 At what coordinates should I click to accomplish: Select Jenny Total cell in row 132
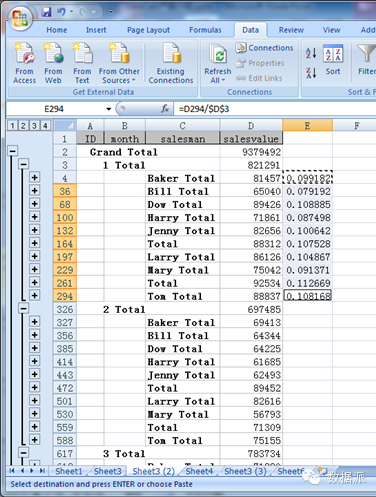coord(183,231)
